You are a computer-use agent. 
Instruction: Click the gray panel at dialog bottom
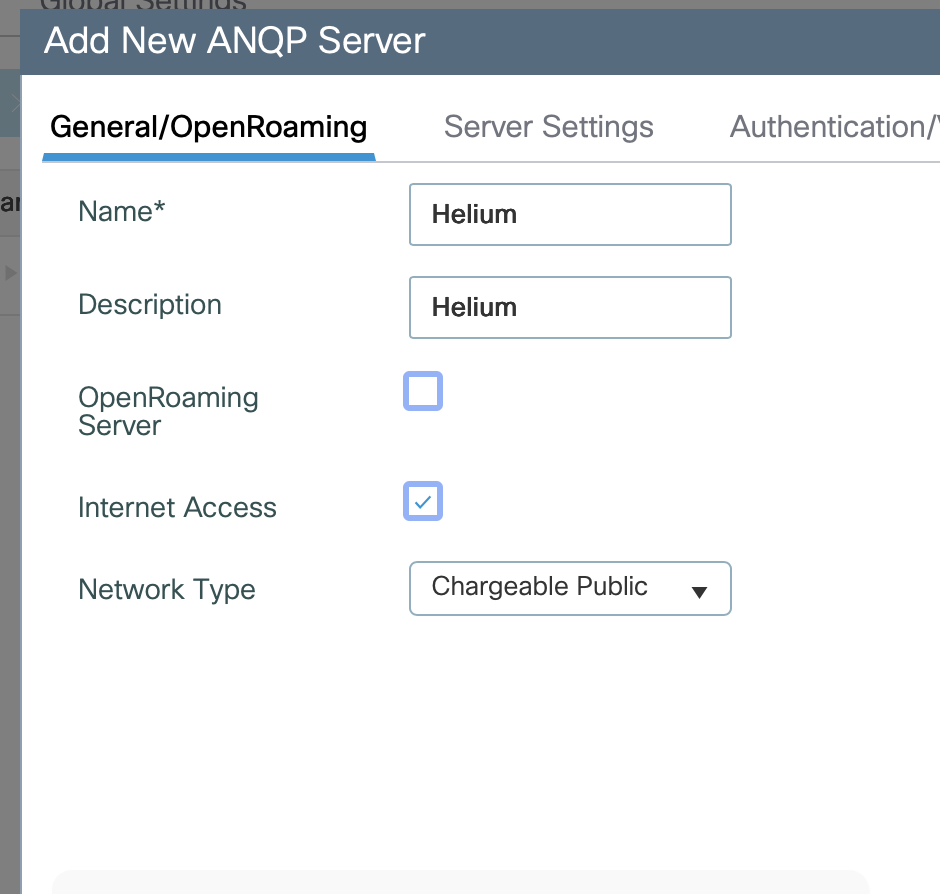point(460,882)
